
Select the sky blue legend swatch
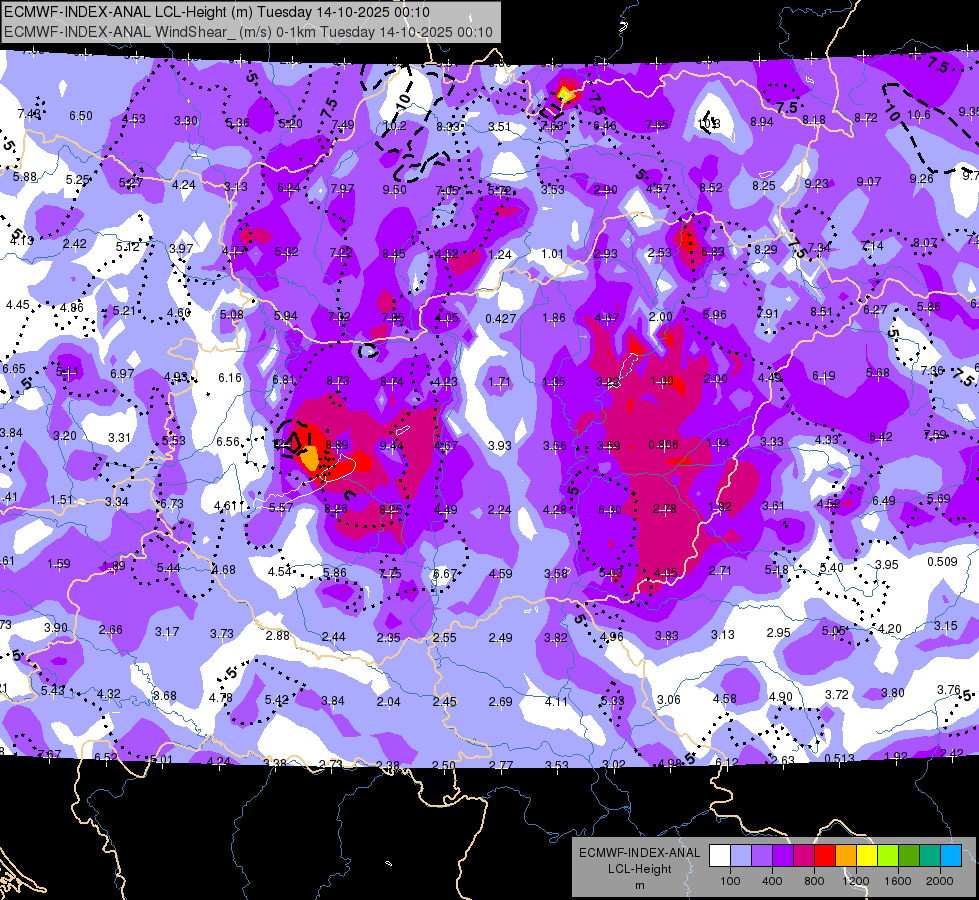click(951, 856)
